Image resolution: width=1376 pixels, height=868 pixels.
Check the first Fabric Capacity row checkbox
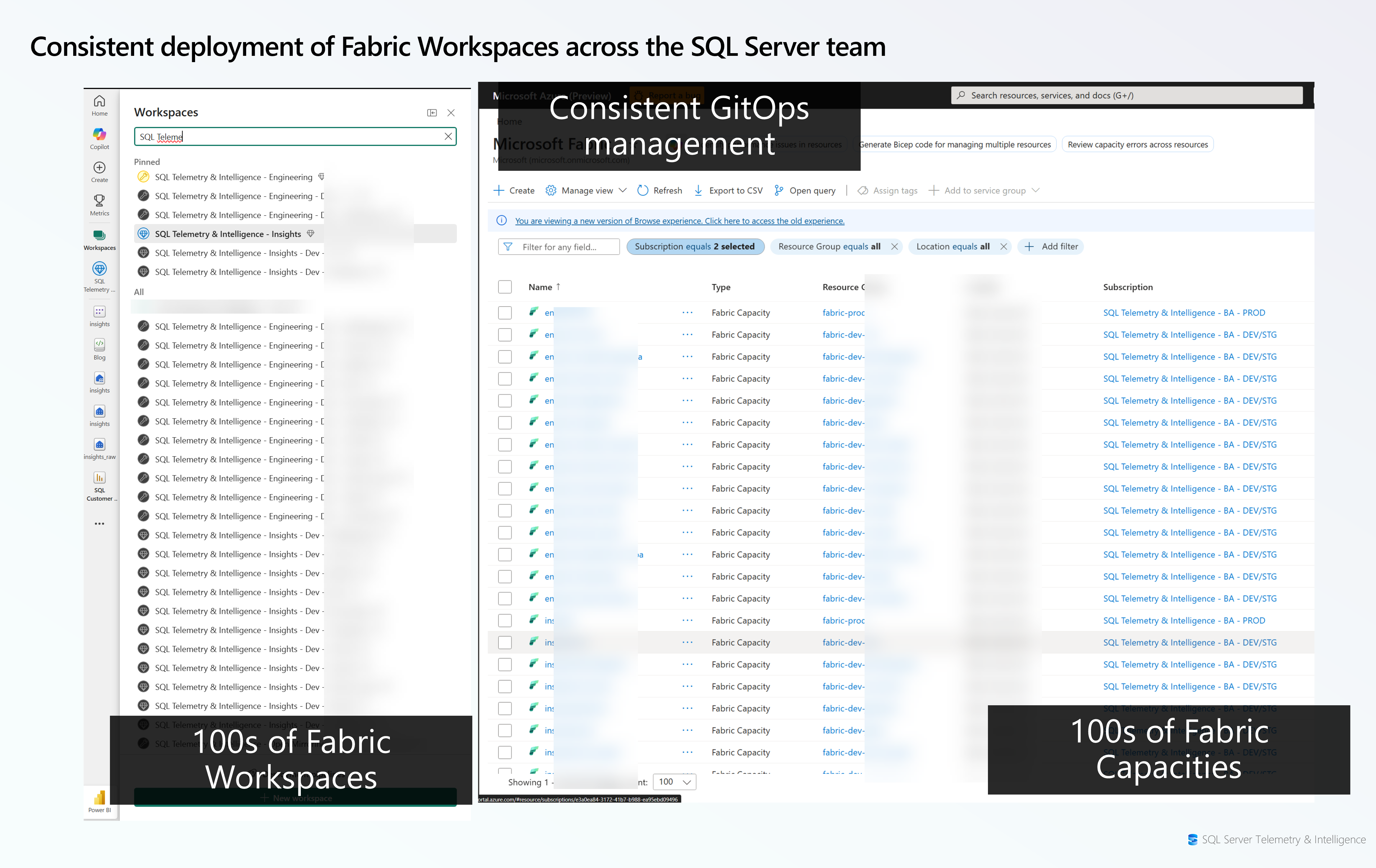(x=505, y=312)
